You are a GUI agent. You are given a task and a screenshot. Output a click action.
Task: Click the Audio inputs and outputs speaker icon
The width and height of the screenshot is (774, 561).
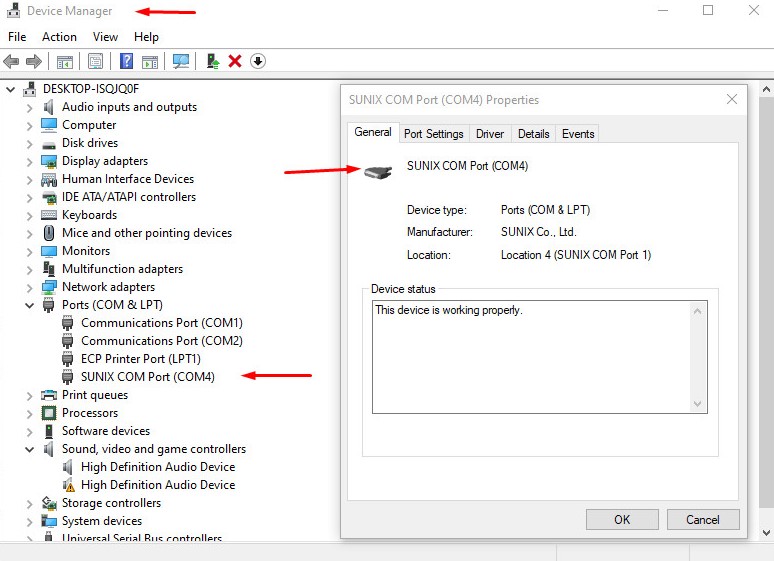(48, 107)
